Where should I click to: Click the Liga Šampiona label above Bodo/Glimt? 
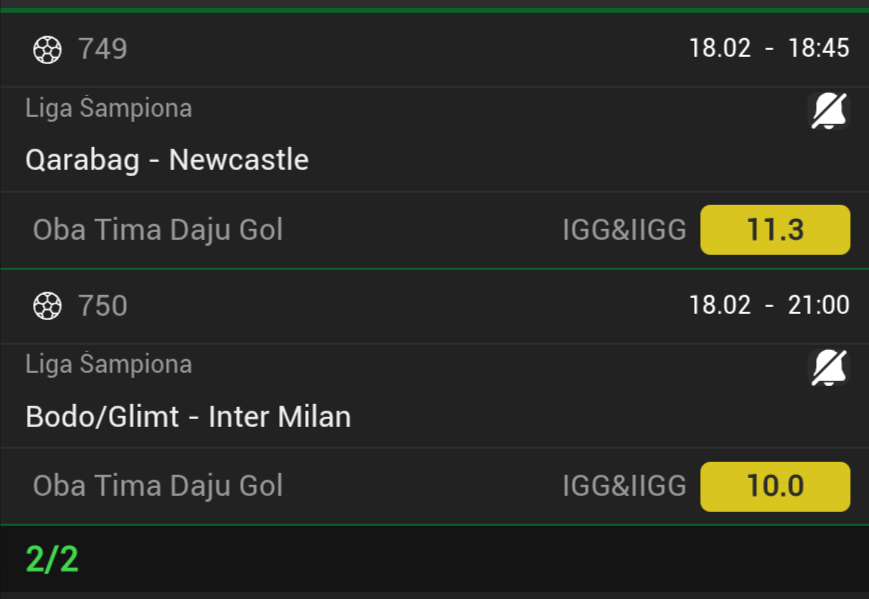click(108, 364)
